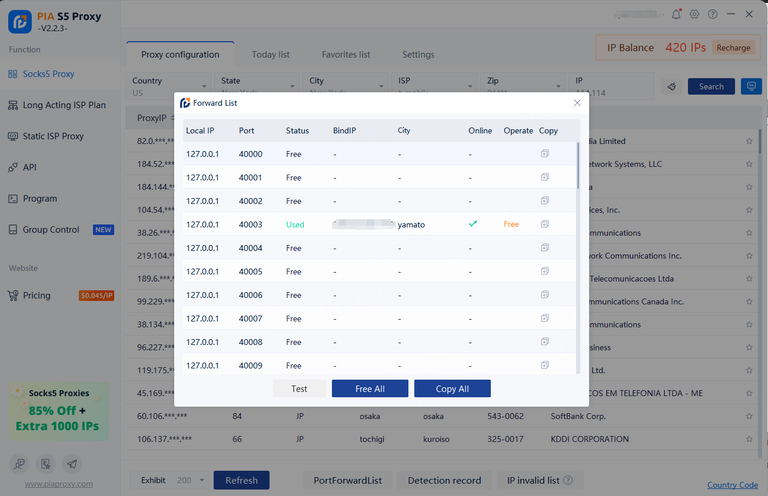Expand the State filter dropdown
Image resolution: width=768 pixels, height=496 pixels.
click(258, 87)
